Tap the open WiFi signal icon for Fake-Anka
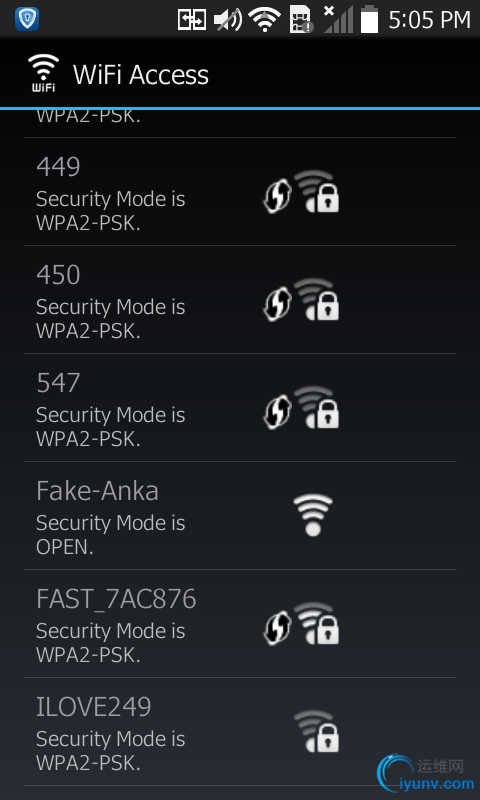Viewport: 480px width, 800px height. tap(313, 515)
